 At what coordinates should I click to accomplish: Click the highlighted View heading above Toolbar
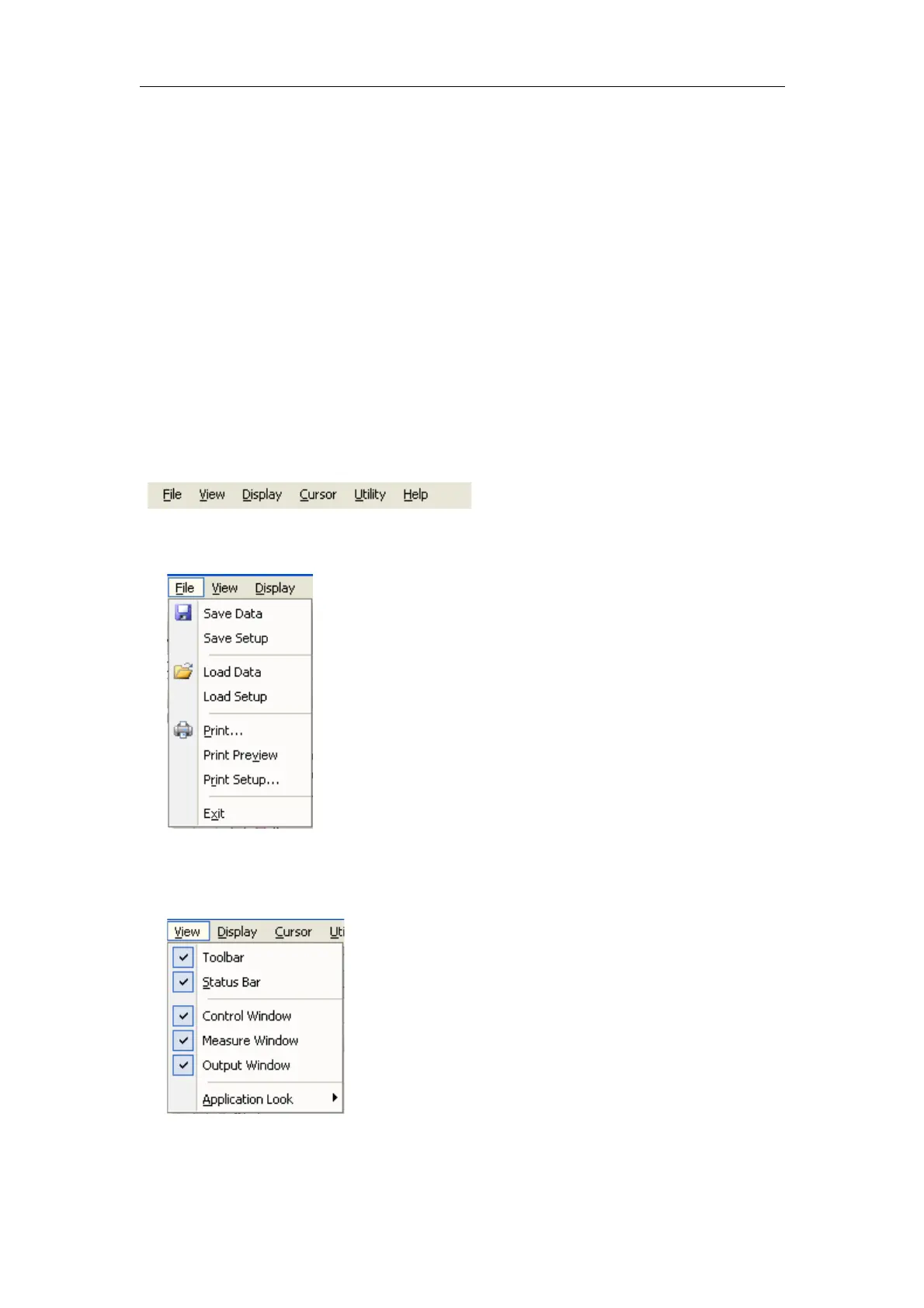(x=188, y=931)
